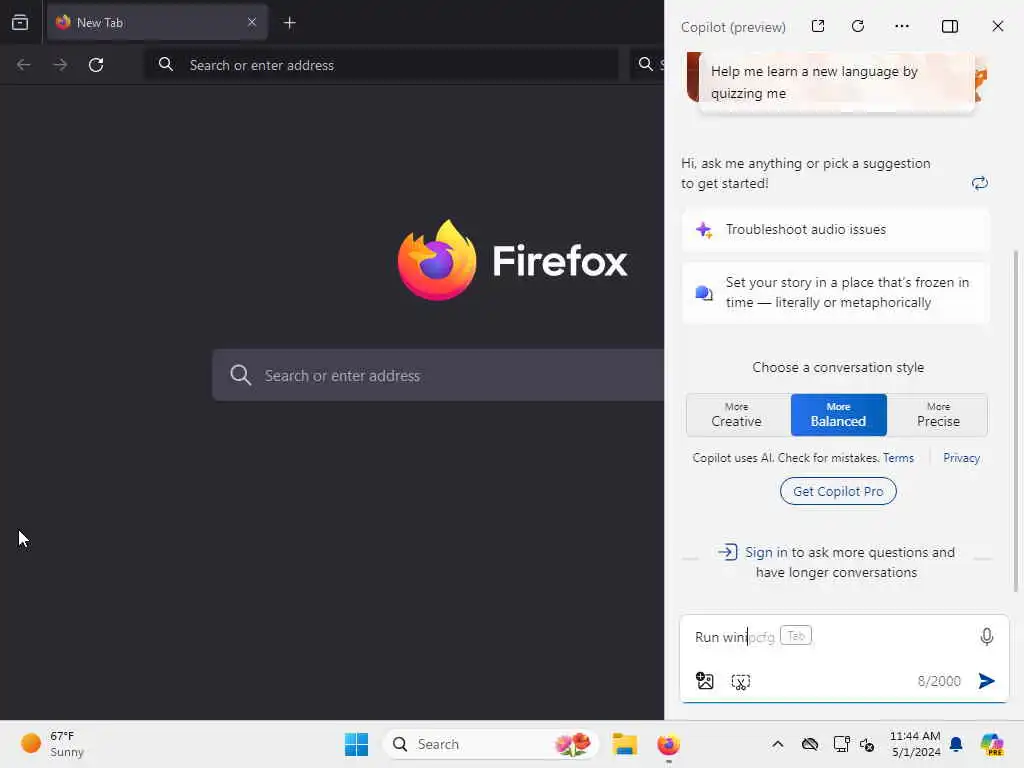Open the weather widget showing 67°F

coord(52,744)
